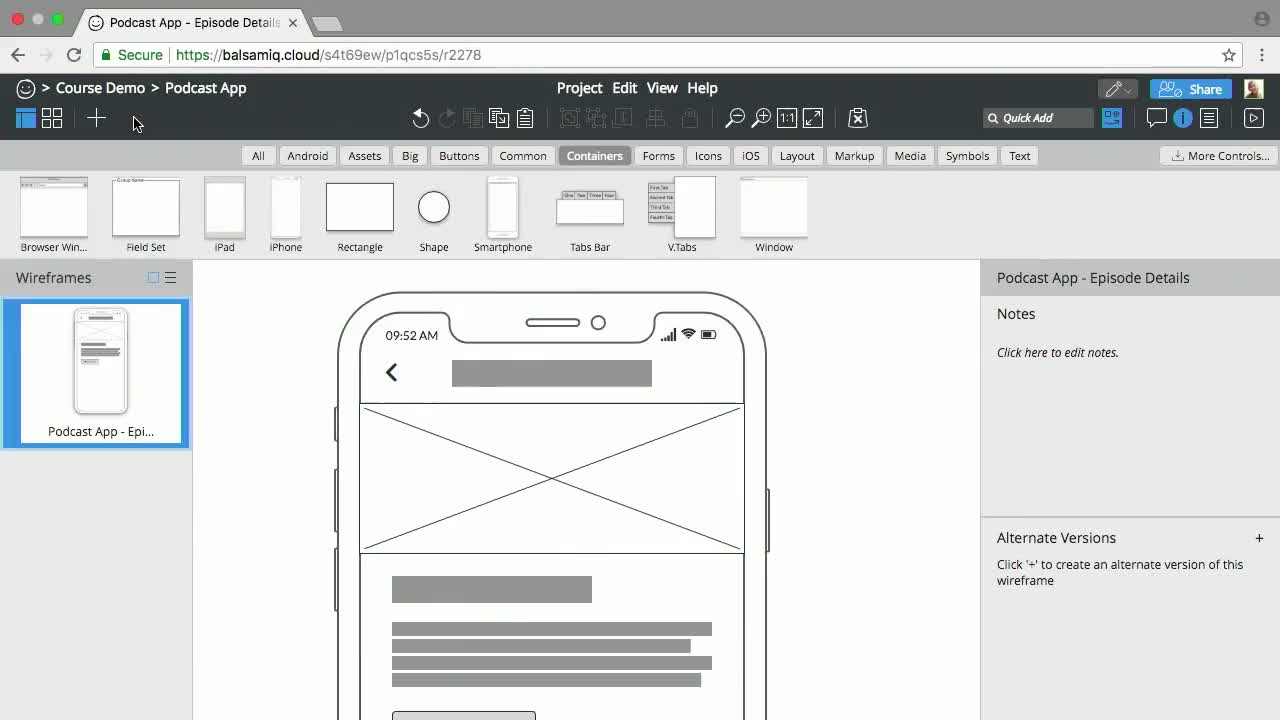Select the Layout controls category
Viewport: 1280px width, 720px height.
click(797, 156)
